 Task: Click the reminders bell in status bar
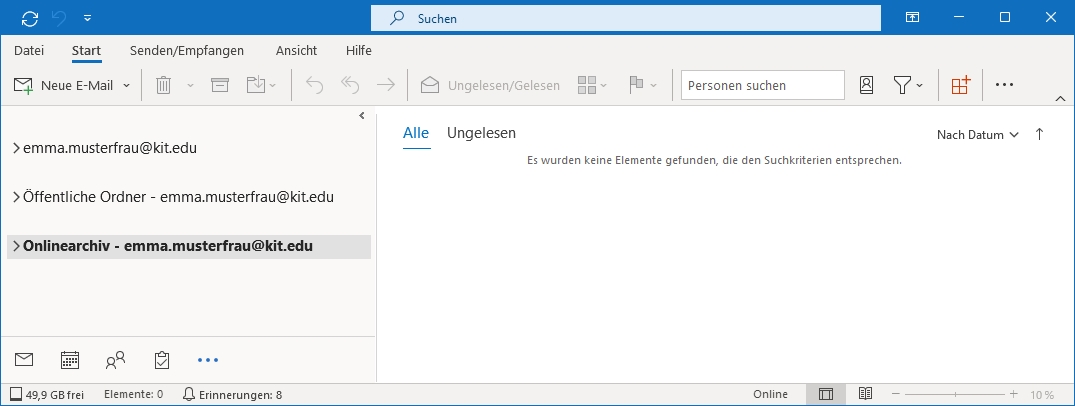coord(188,395)
